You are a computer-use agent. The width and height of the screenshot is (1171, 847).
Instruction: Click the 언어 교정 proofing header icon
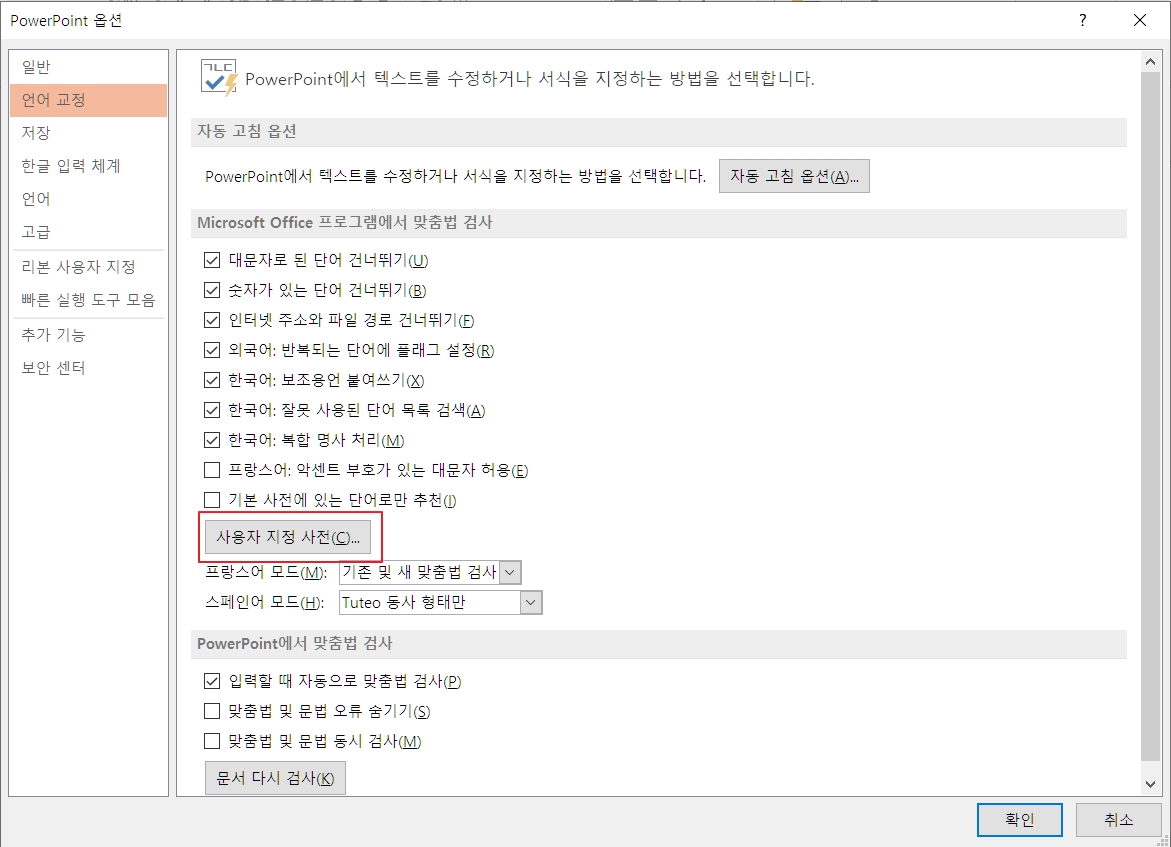click(219, 78)
